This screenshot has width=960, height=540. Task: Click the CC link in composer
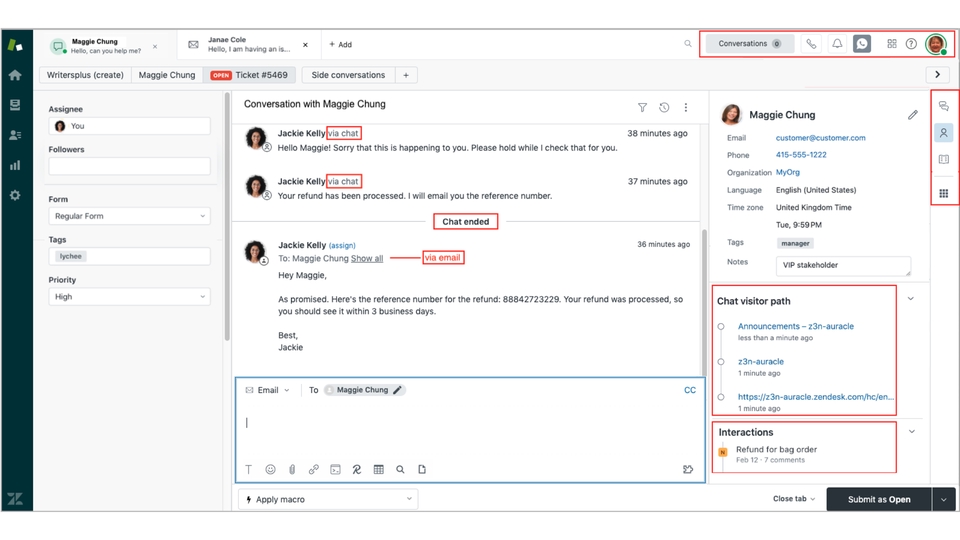pyautogui.click(x=689, y=390)
